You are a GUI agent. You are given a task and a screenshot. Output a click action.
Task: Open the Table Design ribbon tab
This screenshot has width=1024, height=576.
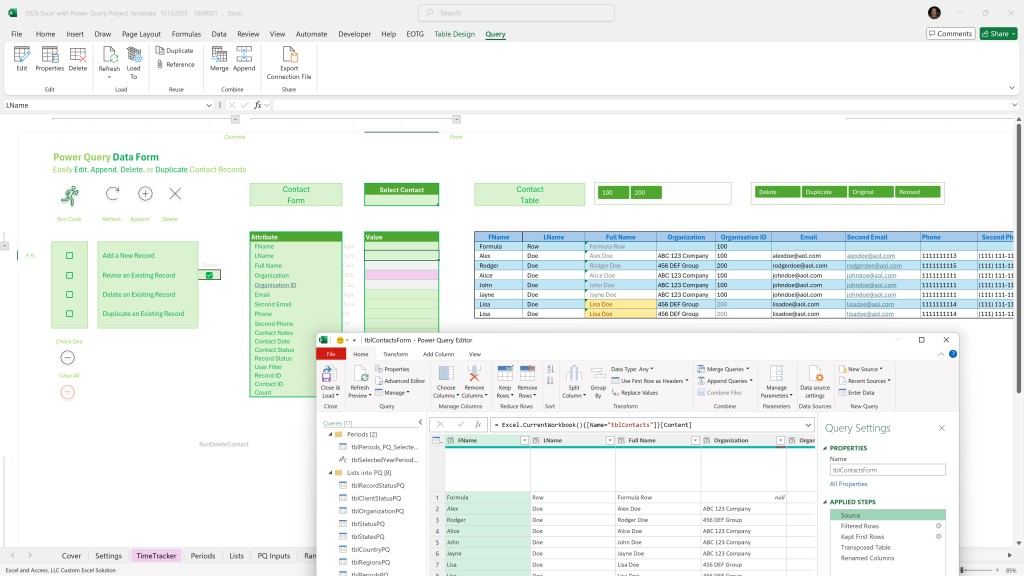(x=455, y=34)
